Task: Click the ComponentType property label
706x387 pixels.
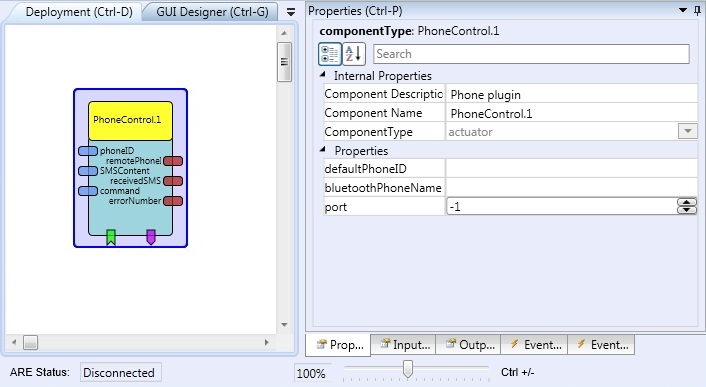Action: click(368, 132)
